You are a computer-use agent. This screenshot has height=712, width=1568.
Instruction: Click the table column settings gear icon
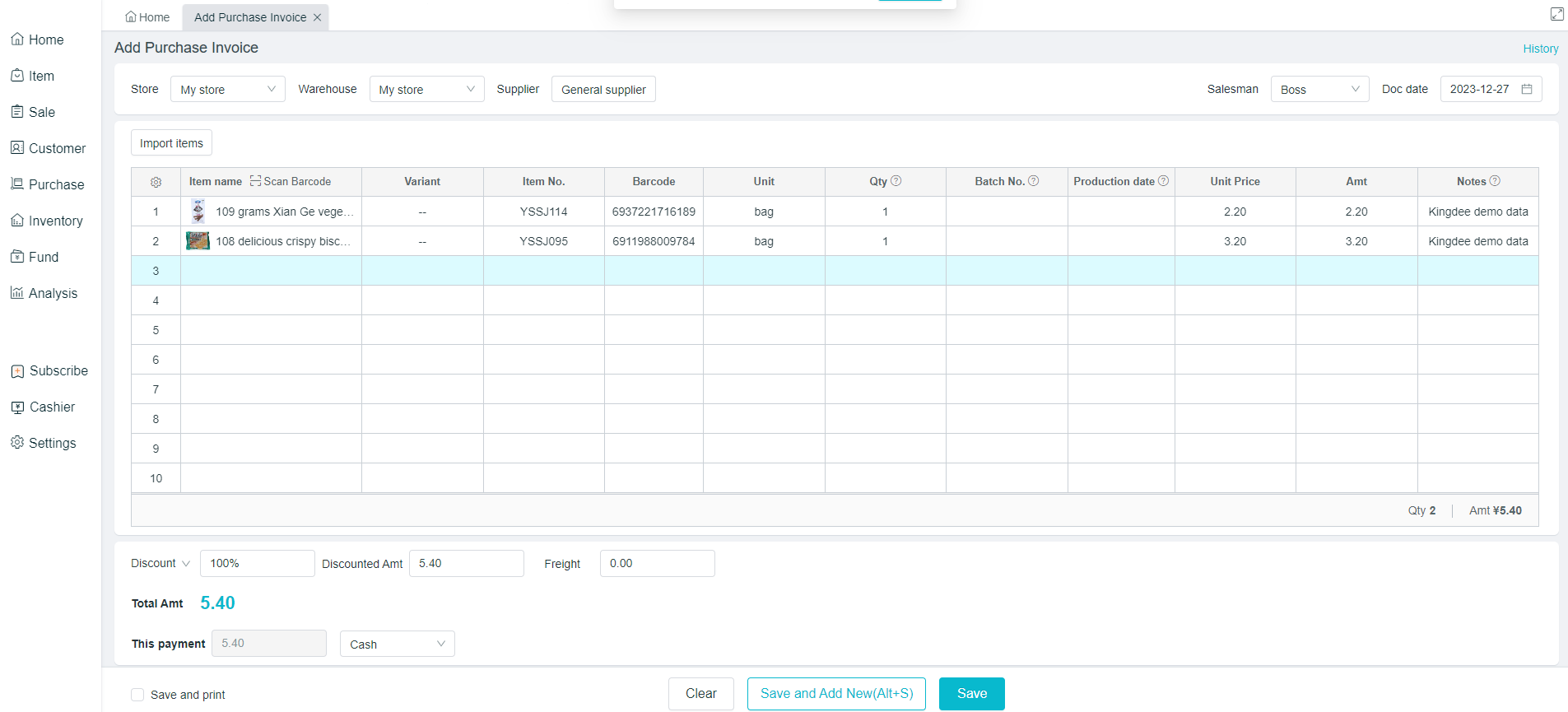156,182
